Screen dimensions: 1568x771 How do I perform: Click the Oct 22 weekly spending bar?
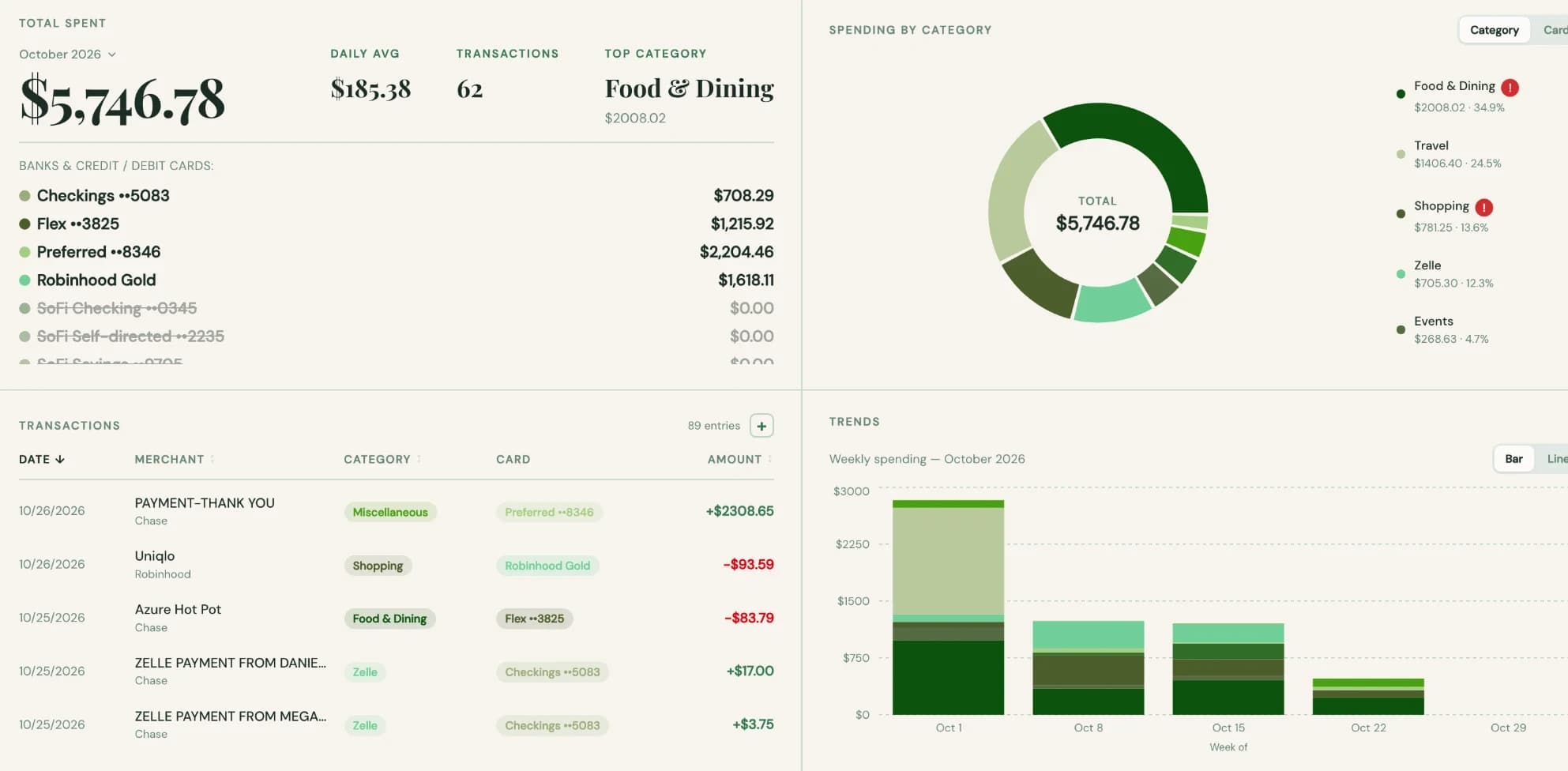click(1368, 697)
